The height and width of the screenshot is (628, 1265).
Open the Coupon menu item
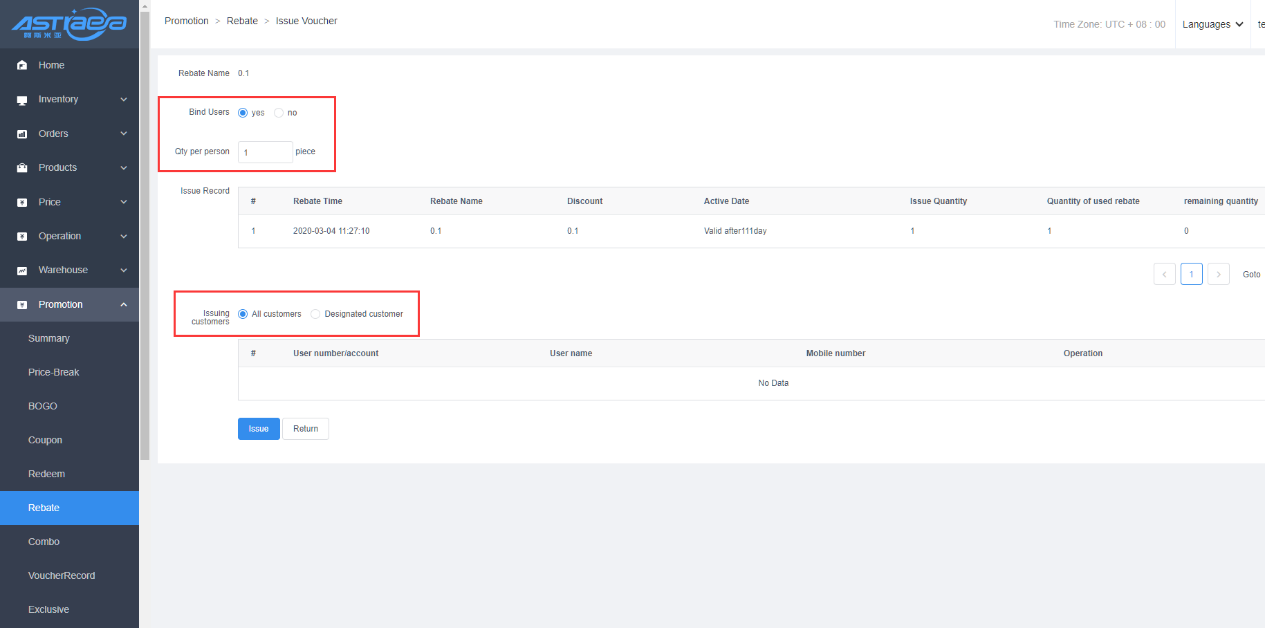coord(45,440)
